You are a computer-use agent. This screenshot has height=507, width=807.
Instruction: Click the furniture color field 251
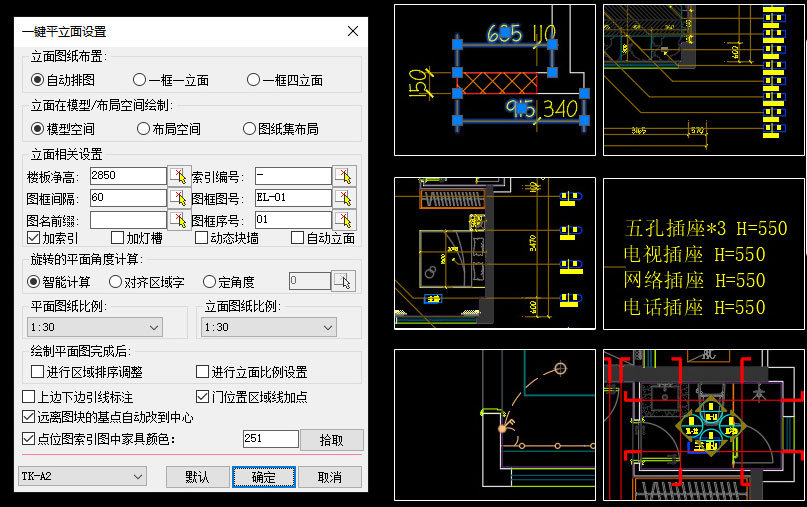[x=271, y=439]
